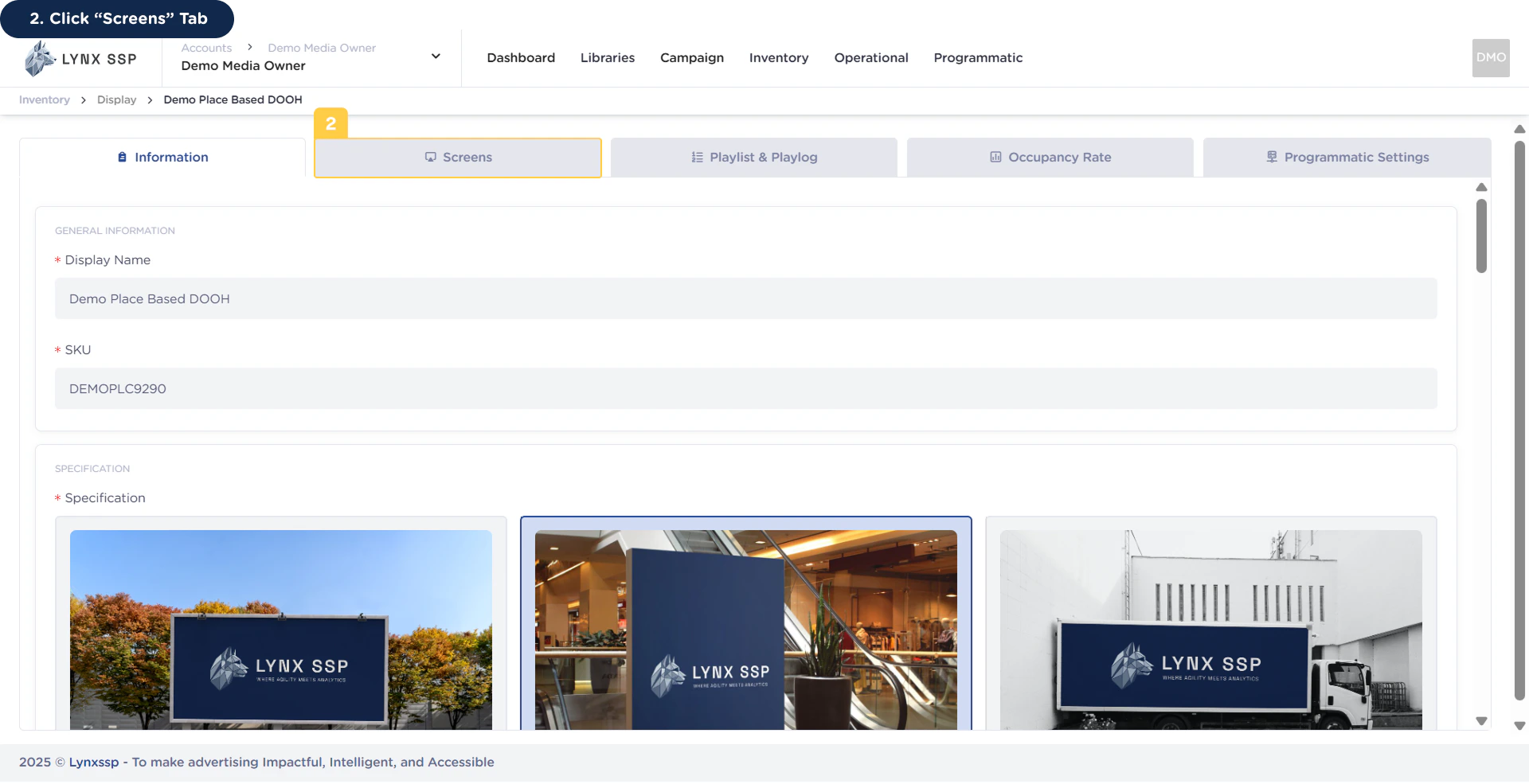Open the Inventory menu
Image resolution: width=1529 pixels, height=784 pixels.
pyautogui.click(x=778, y=57)
